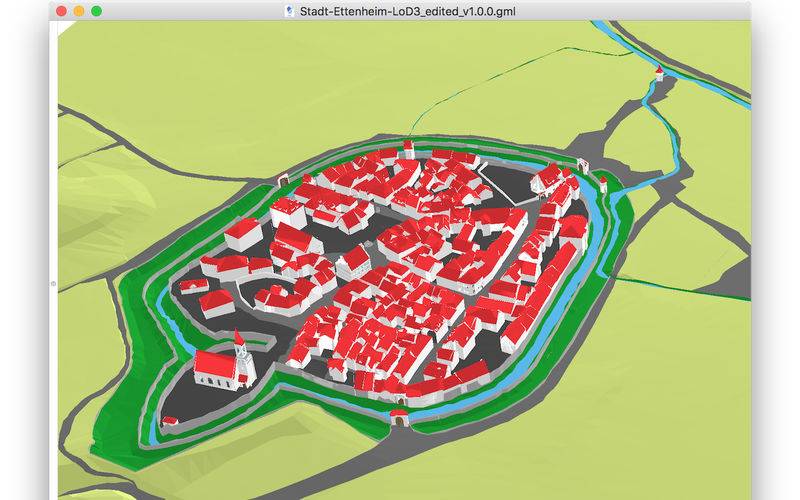Click the splitter handle on the left edge
The width and height of the screenshot is (800, 500).
(x=54, y=283)
